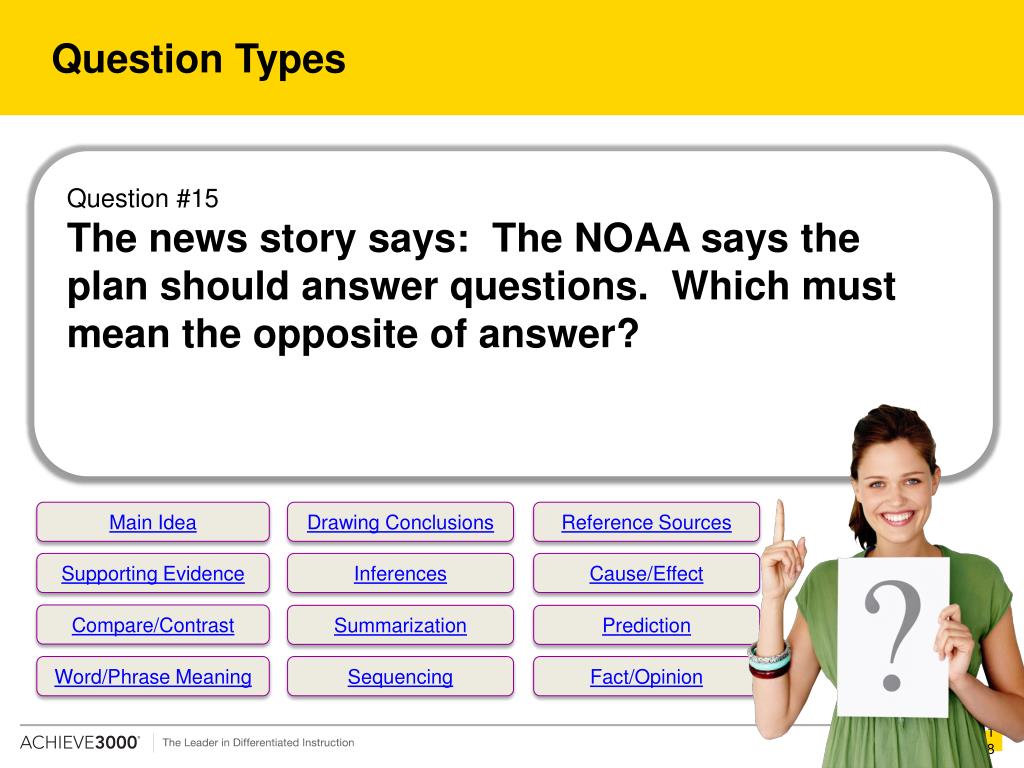
Task: Click the Question #15 label
Action: [142, 199]
